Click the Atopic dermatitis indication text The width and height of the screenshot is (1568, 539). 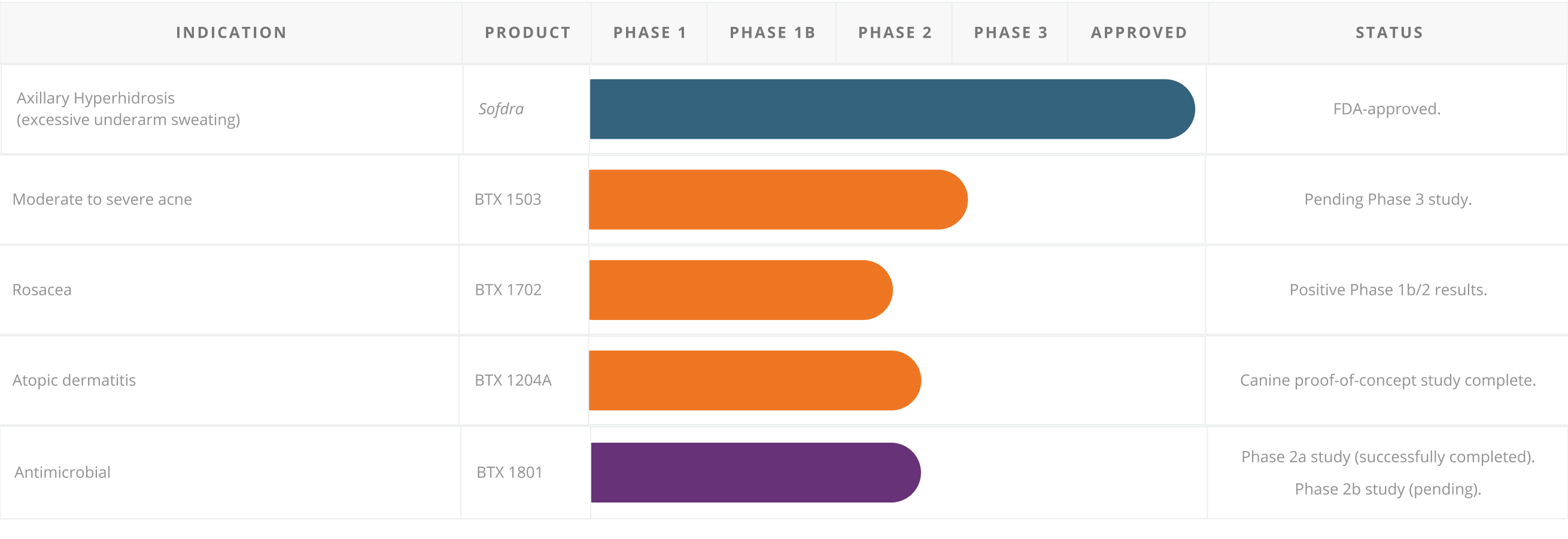pyautogui.click(x=74, y=381)
